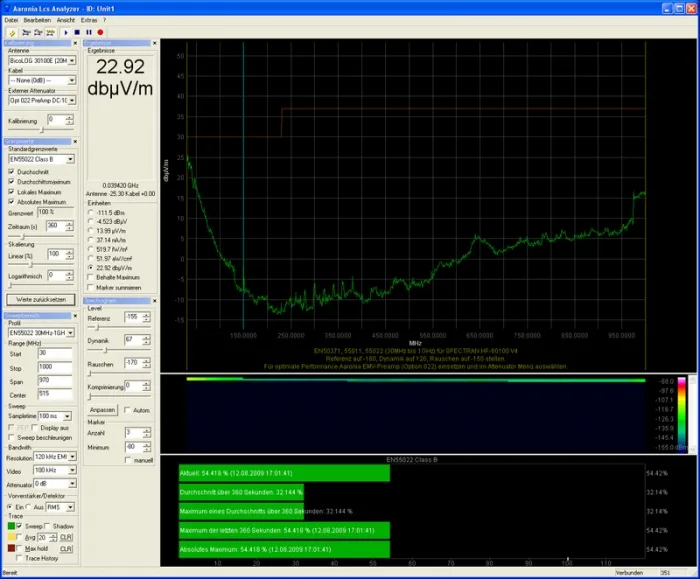Open the Antenne dropdown
Viewport: 700px width, 579px height.
pyautogui.click(x=72, y=62)
